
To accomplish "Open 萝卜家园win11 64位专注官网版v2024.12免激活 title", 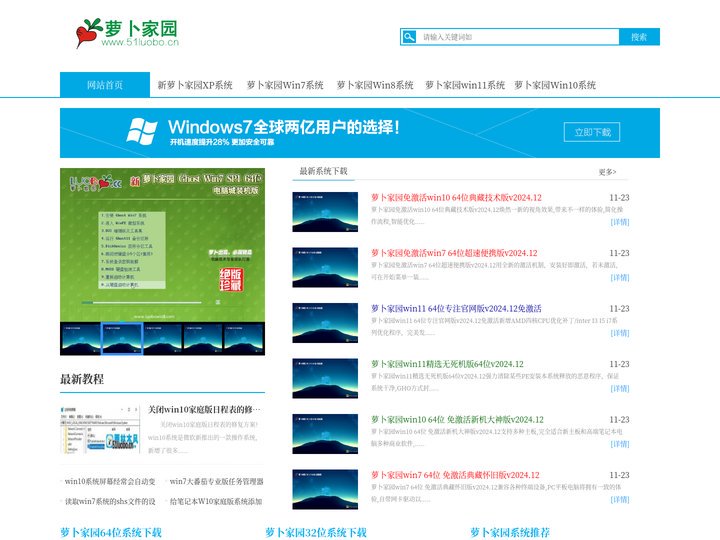I will pos(456,309).
